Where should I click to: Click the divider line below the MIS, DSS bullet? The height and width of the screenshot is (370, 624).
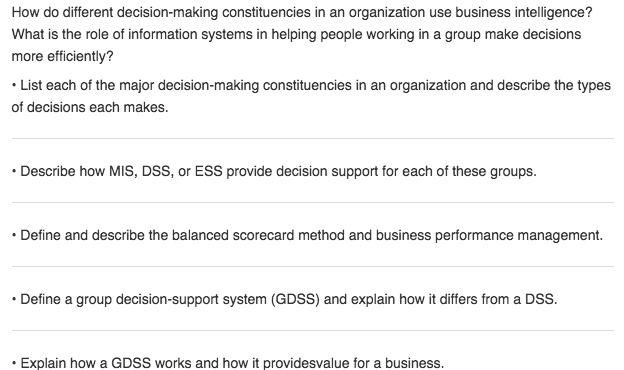click(313, 203)
